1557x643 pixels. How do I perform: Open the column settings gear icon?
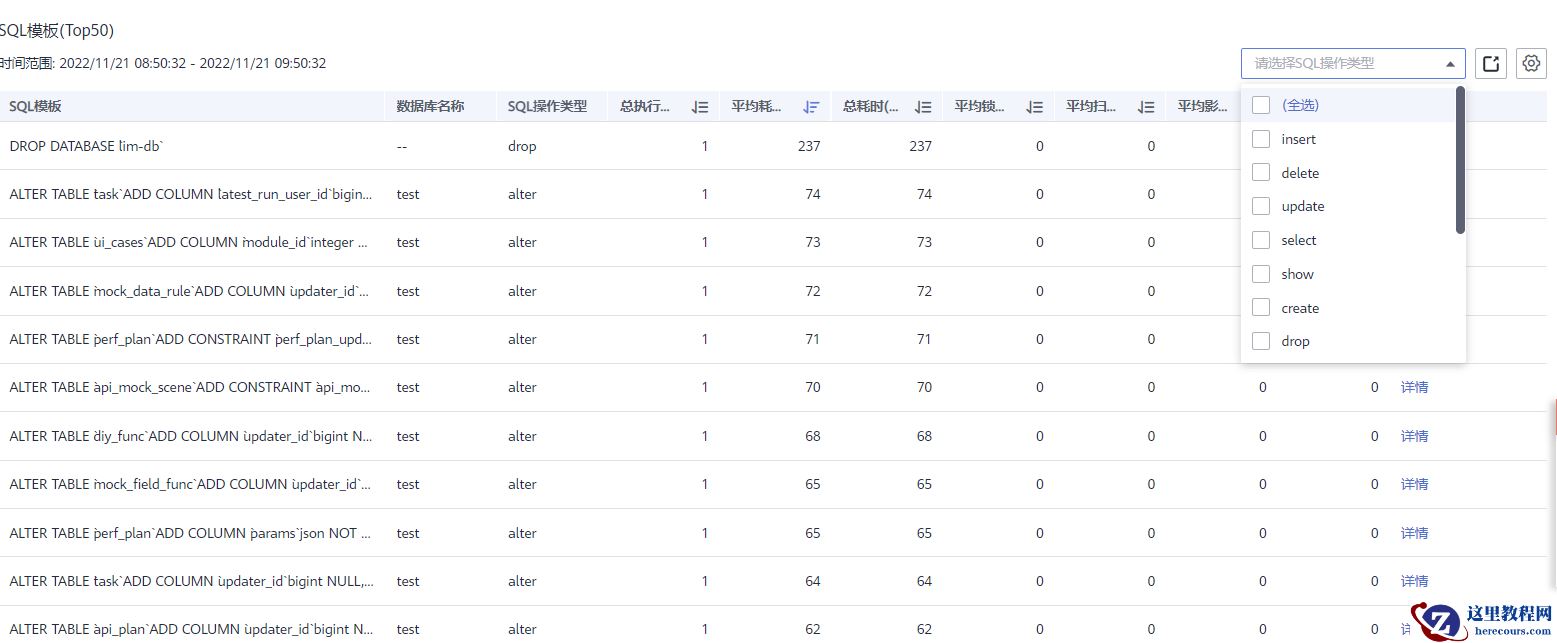coord(1531,64)
